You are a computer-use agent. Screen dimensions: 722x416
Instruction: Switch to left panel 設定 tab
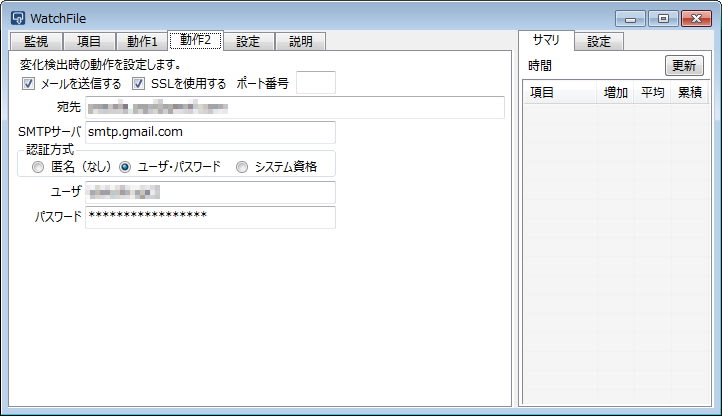click(248, 41)
